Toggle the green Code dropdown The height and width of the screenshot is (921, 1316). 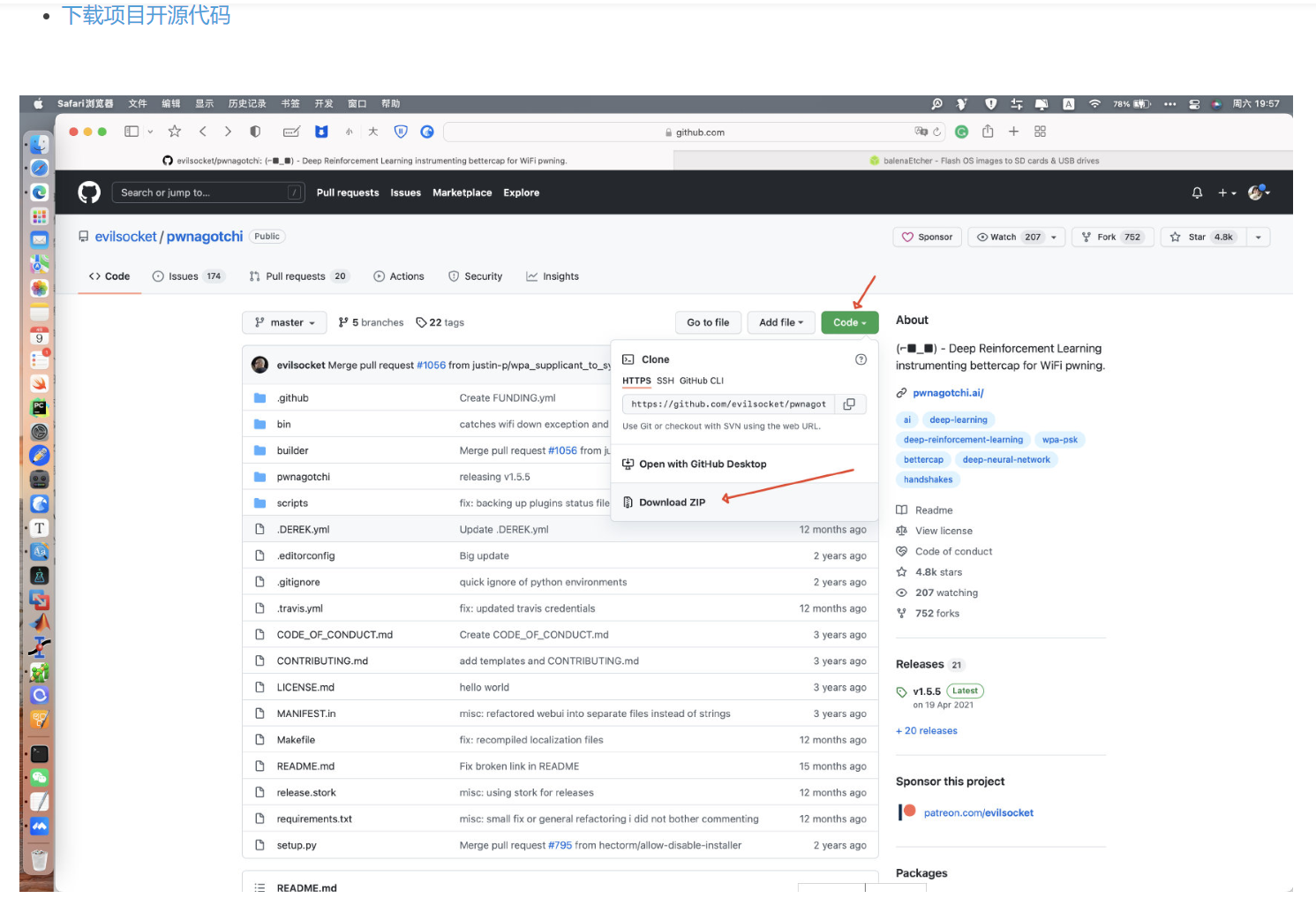coord(850,322)
